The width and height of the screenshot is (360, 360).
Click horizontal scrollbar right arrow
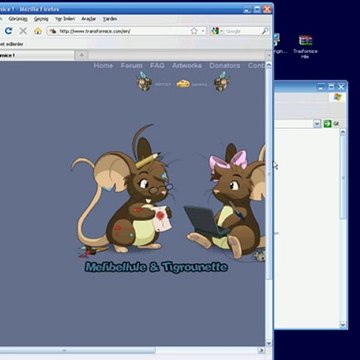pyautogui.click(x=261, y=350)
